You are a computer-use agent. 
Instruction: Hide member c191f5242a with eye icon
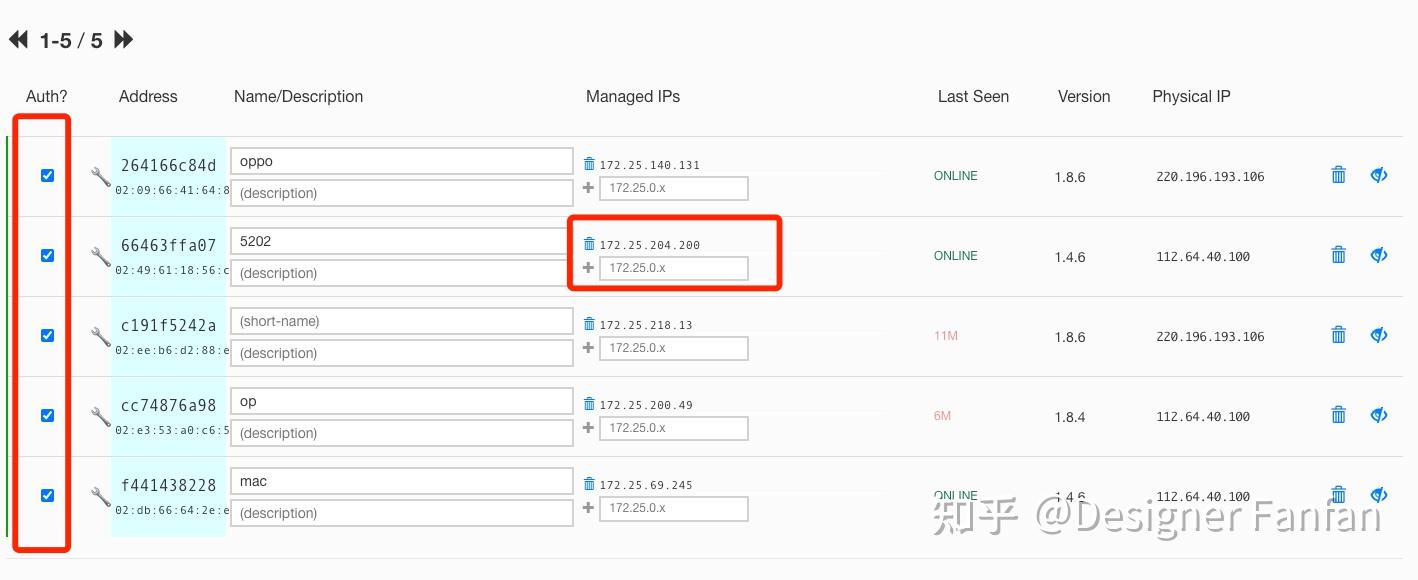[x=1379, y=335]
